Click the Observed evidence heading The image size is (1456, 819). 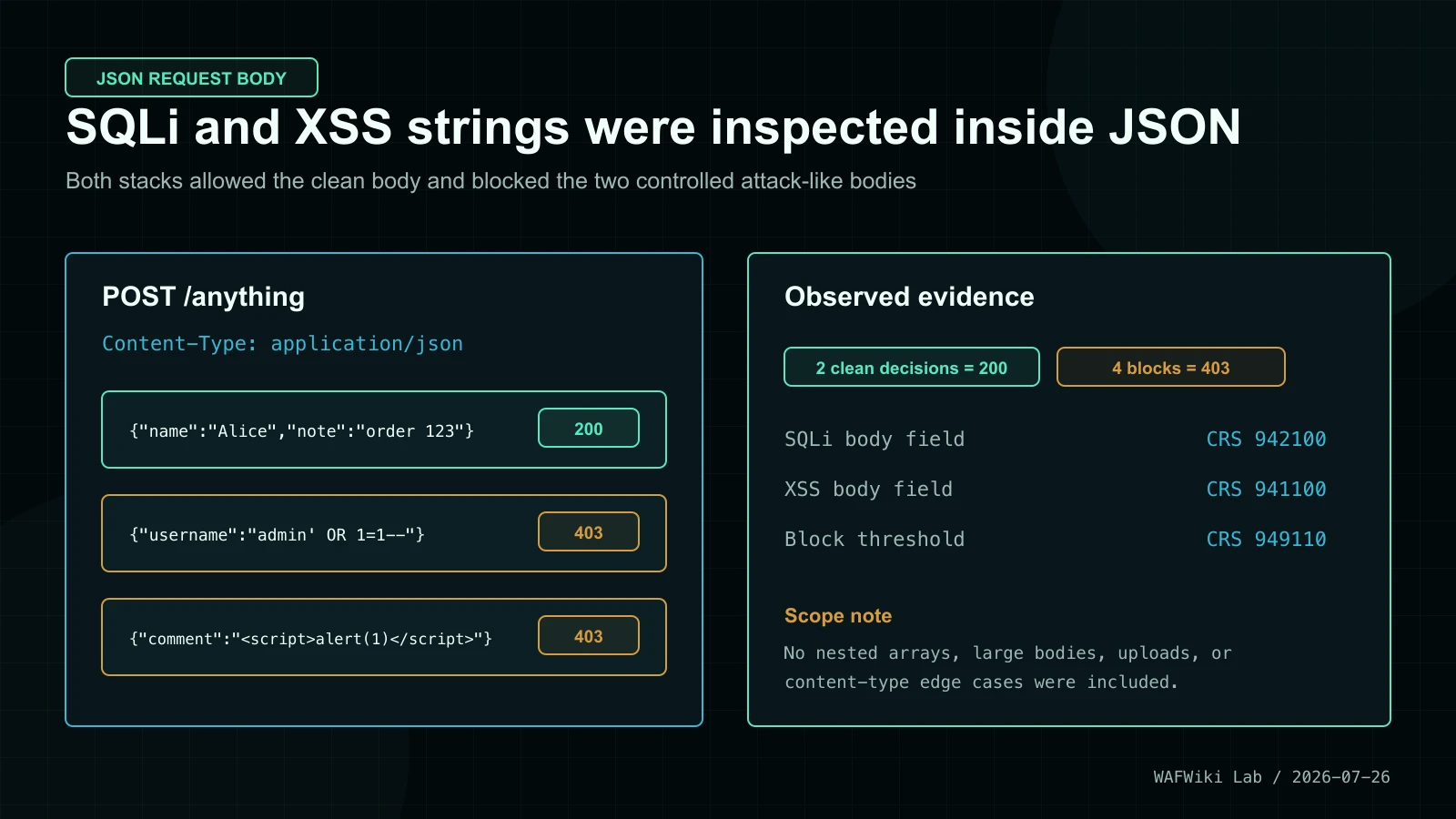tap(909, 297)
